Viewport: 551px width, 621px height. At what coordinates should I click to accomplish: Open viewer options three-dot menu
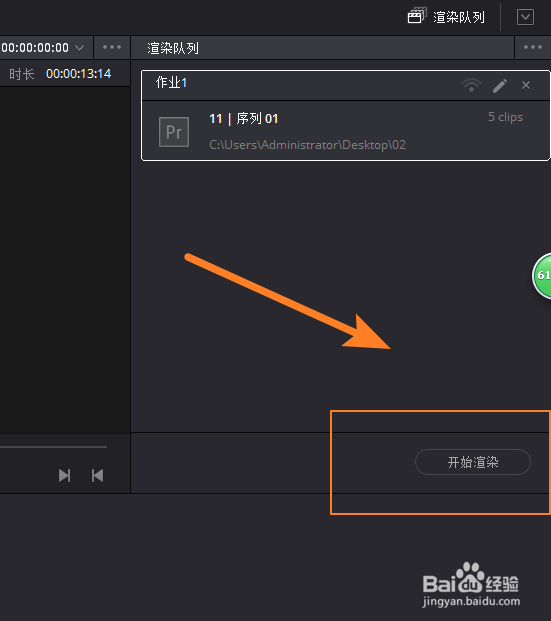click(112, 47)
